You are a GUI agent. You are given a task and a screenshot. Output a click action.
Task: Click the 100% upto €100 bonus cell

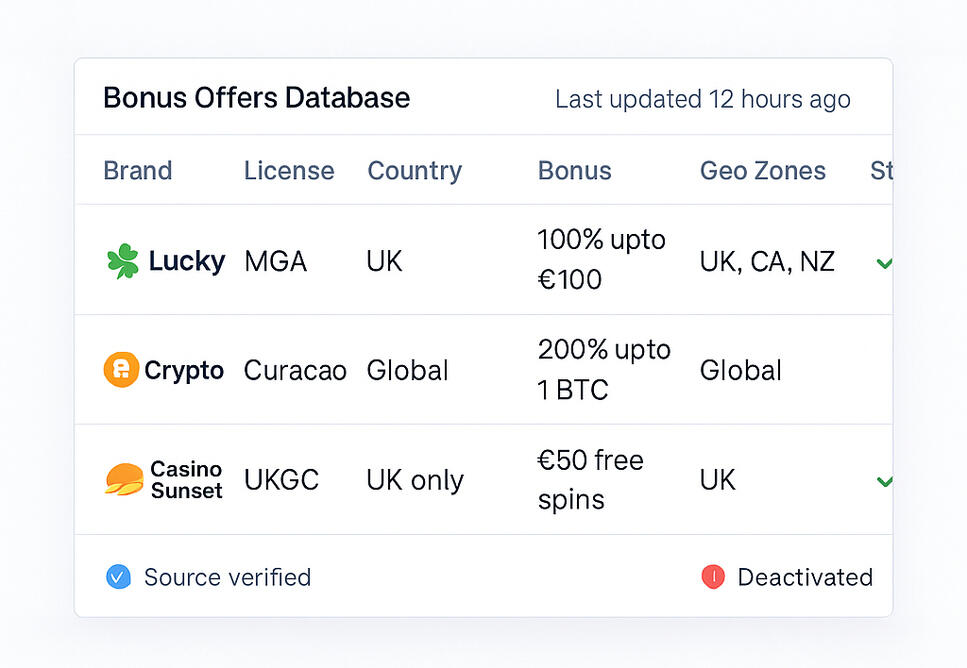point(601,260)
